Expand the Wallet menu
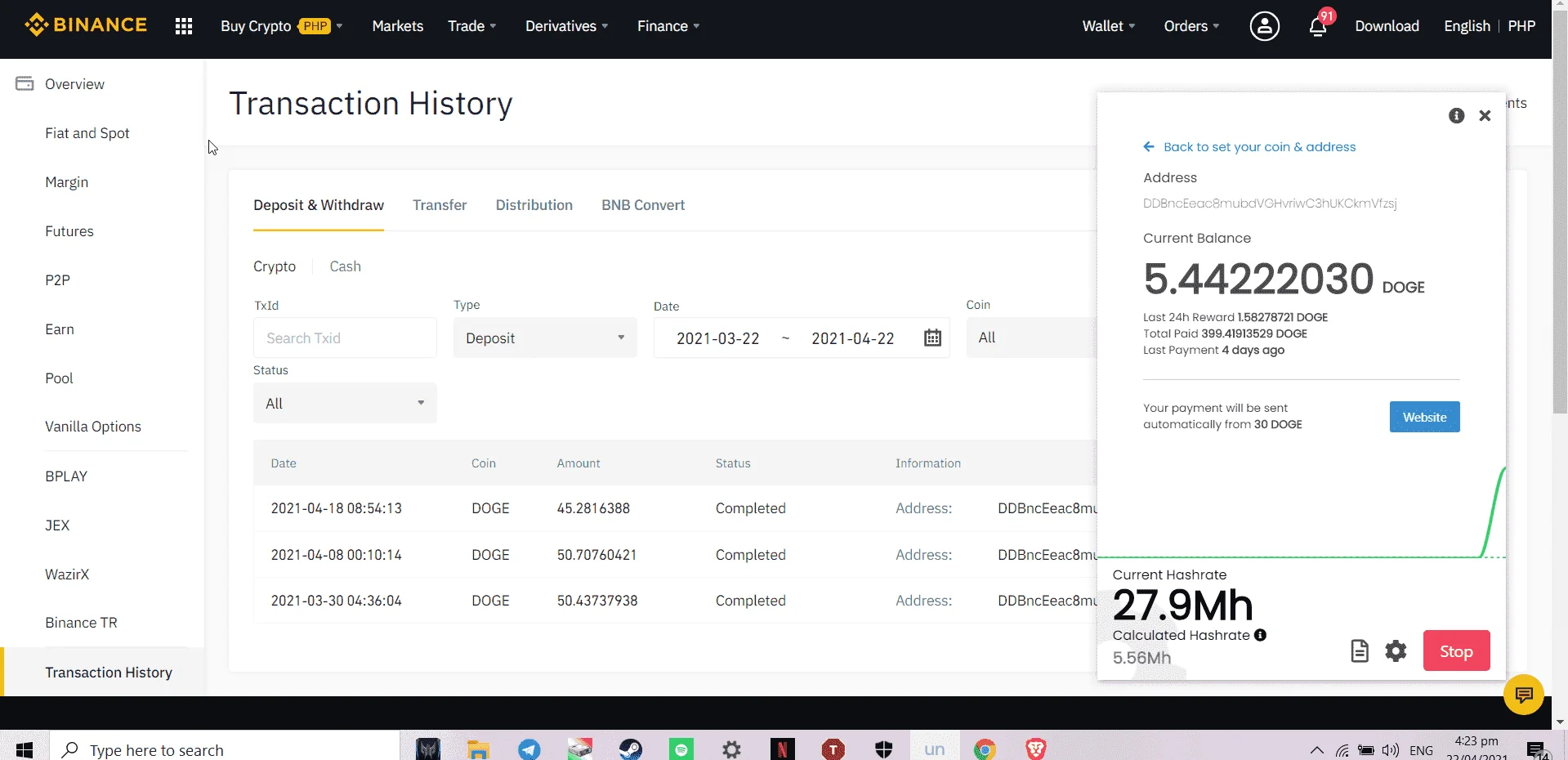 coord(1109,26)
